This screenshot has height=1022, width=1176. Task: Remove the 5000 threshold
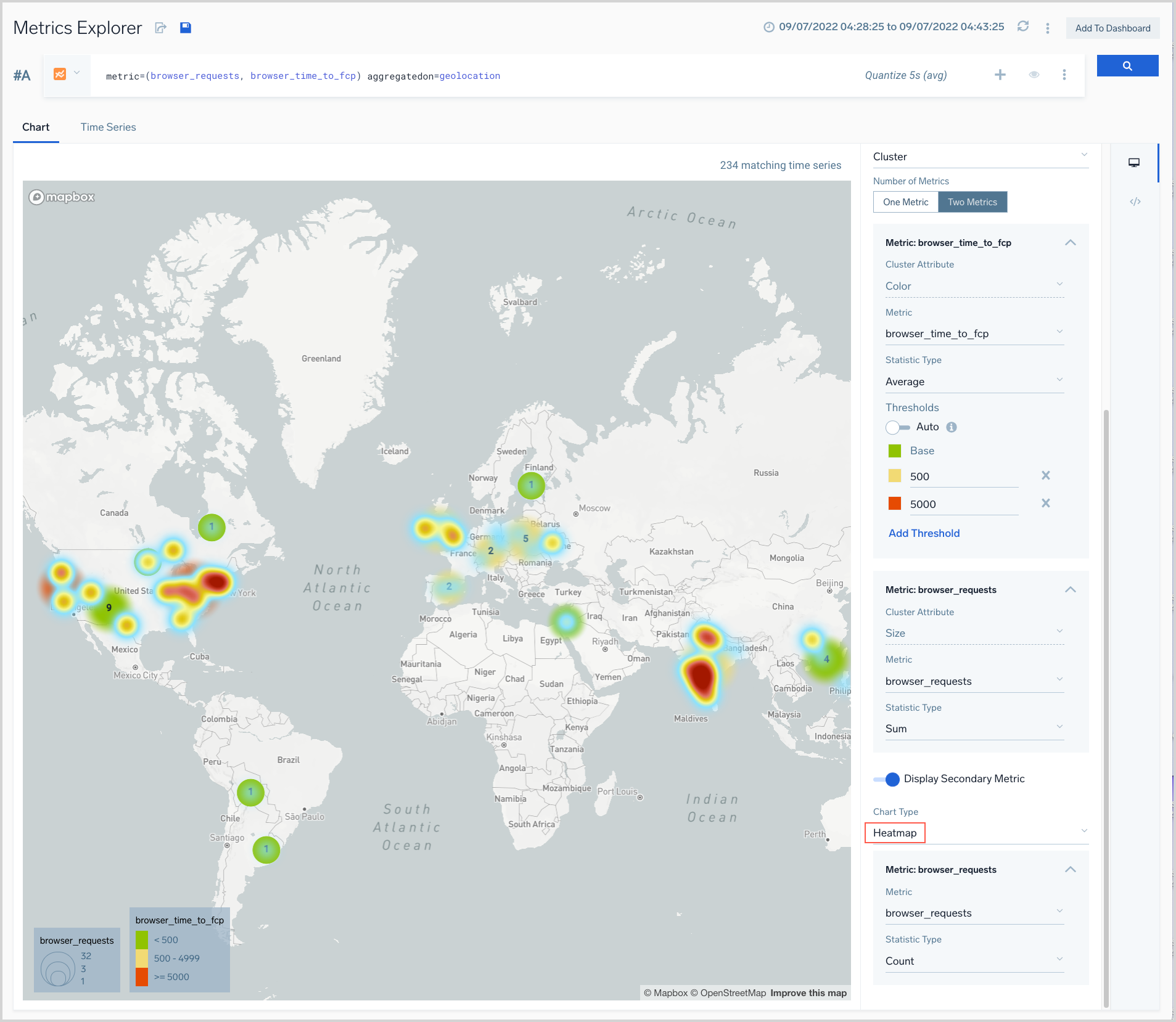(x=1045, y=504)
